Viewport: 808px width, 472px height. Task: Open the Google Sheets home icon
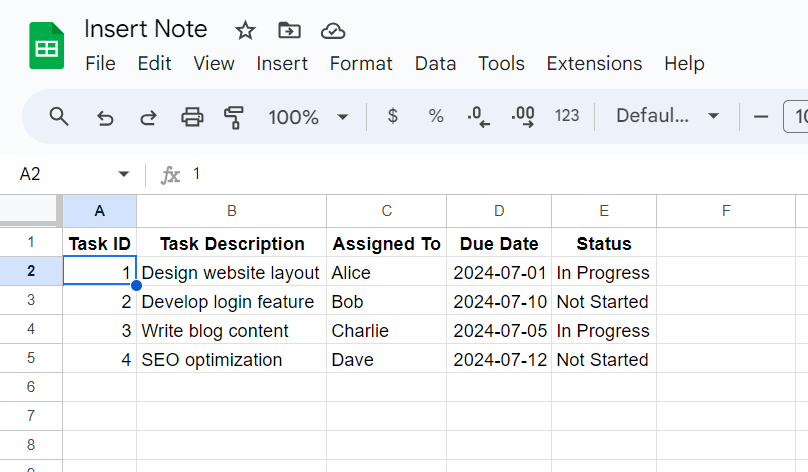pyautogui.click(x=46, y=46)
